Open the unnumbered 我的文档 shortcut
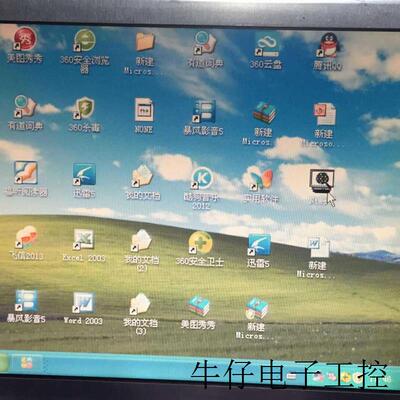 tap(142, 175)
